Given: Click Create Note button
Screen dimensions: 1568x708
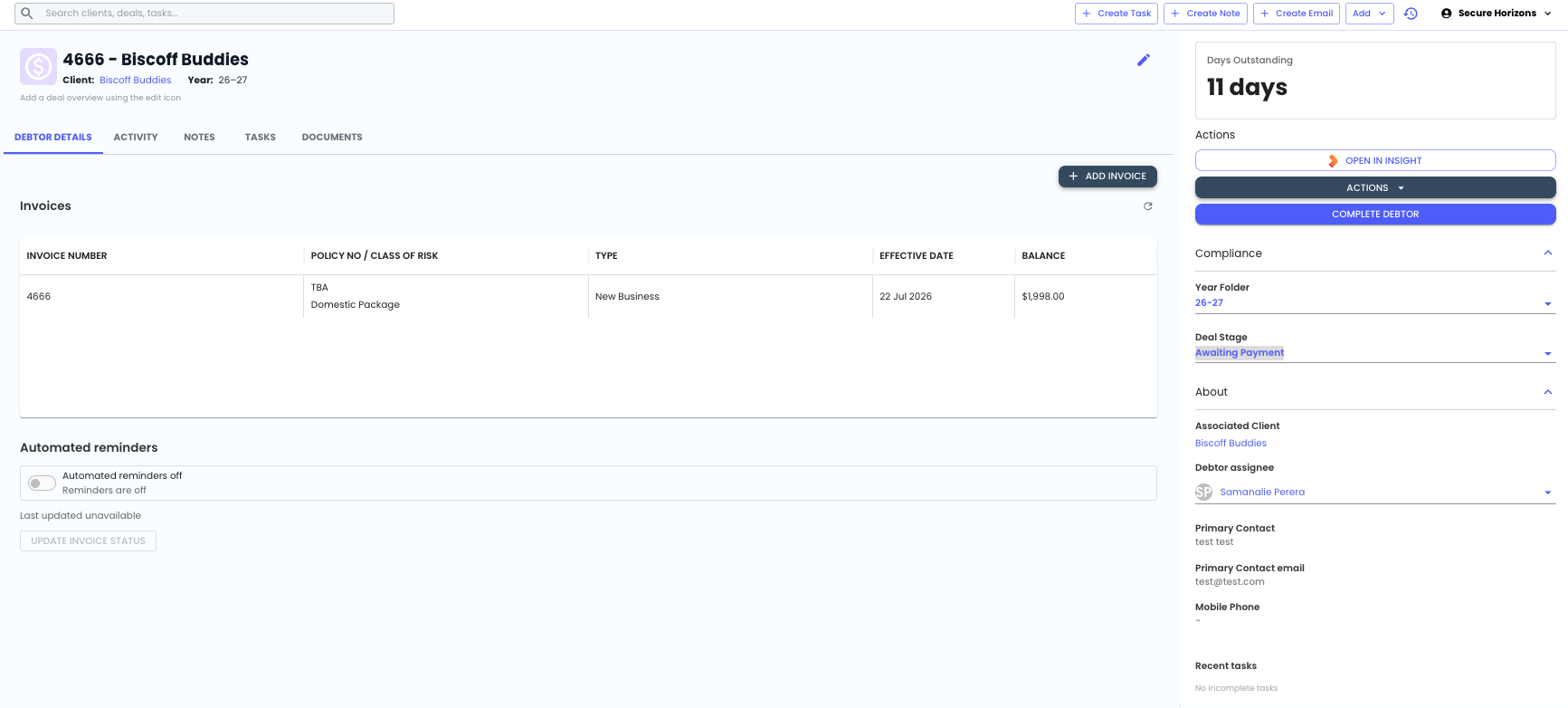Looking at the screenshot, I should point(1205,14).
